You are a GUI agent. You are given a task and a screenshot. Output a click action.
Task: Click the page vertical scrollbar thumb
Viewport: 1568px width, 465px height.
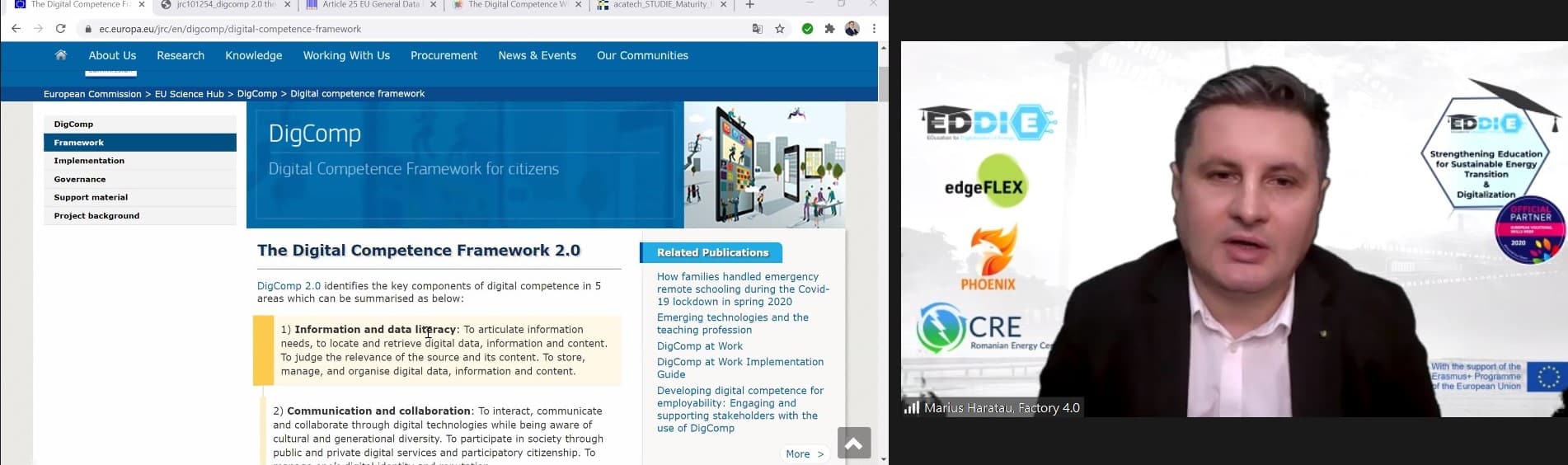coord(884,82)
